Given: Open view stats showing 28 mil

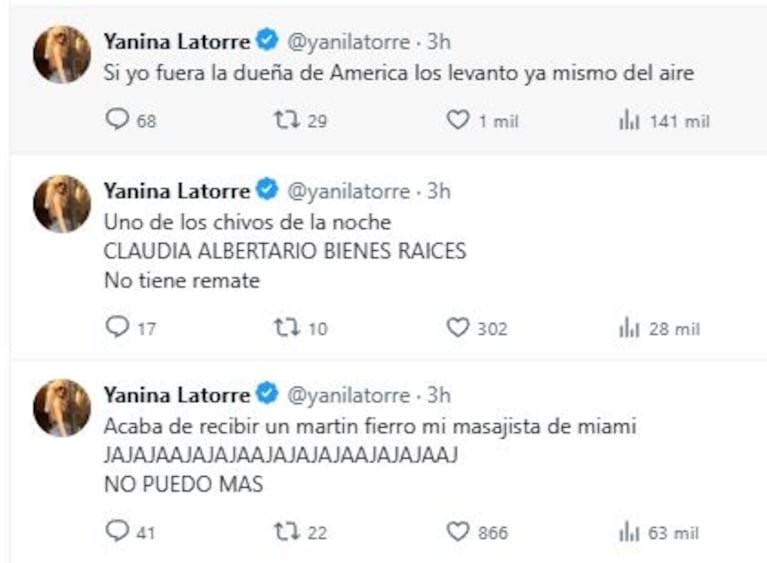Looking at the screenshot, I should pos(629,327).
